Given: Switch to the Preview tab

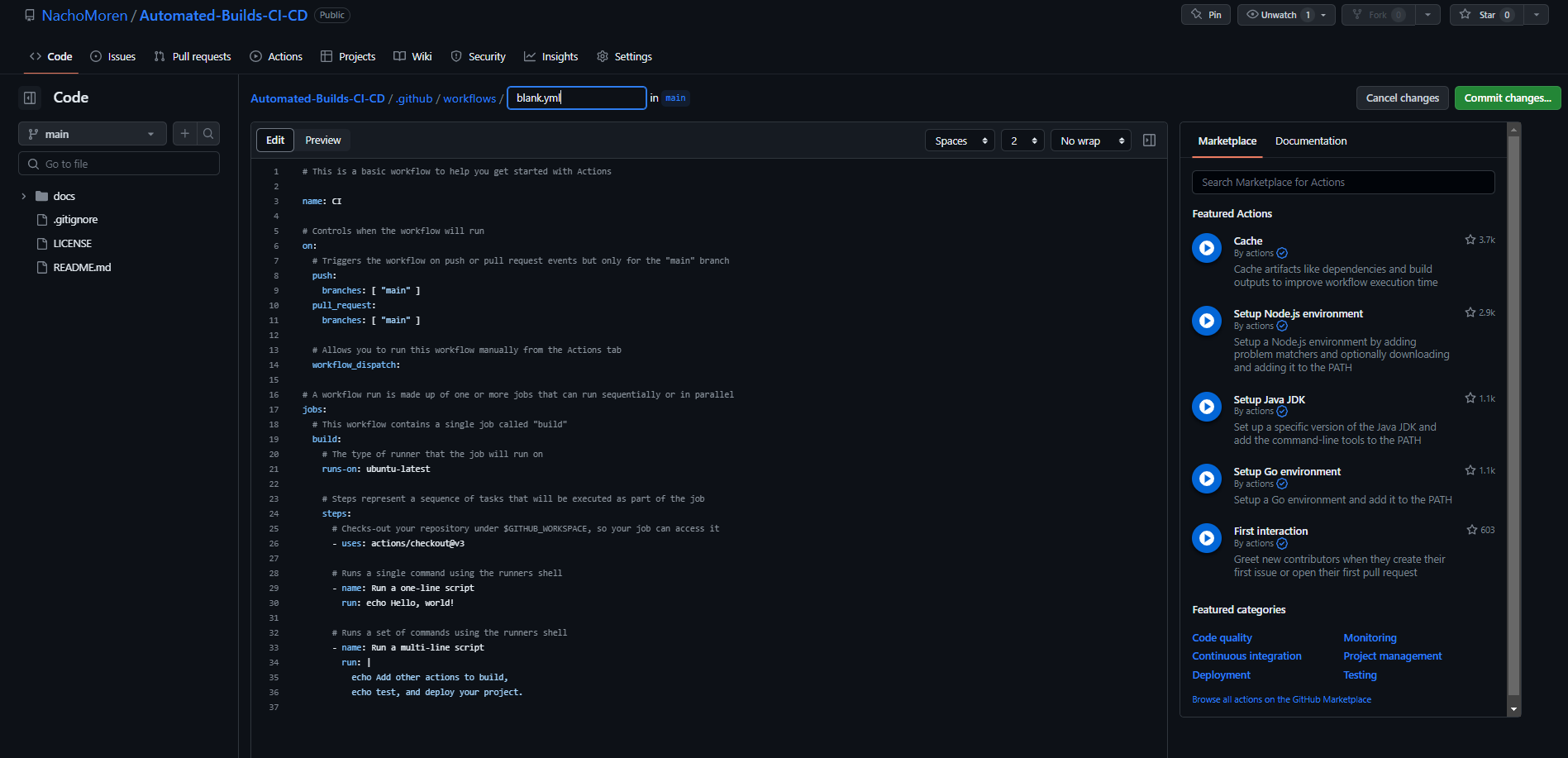Looking at the screenshot, I should [x=322, y=141].
